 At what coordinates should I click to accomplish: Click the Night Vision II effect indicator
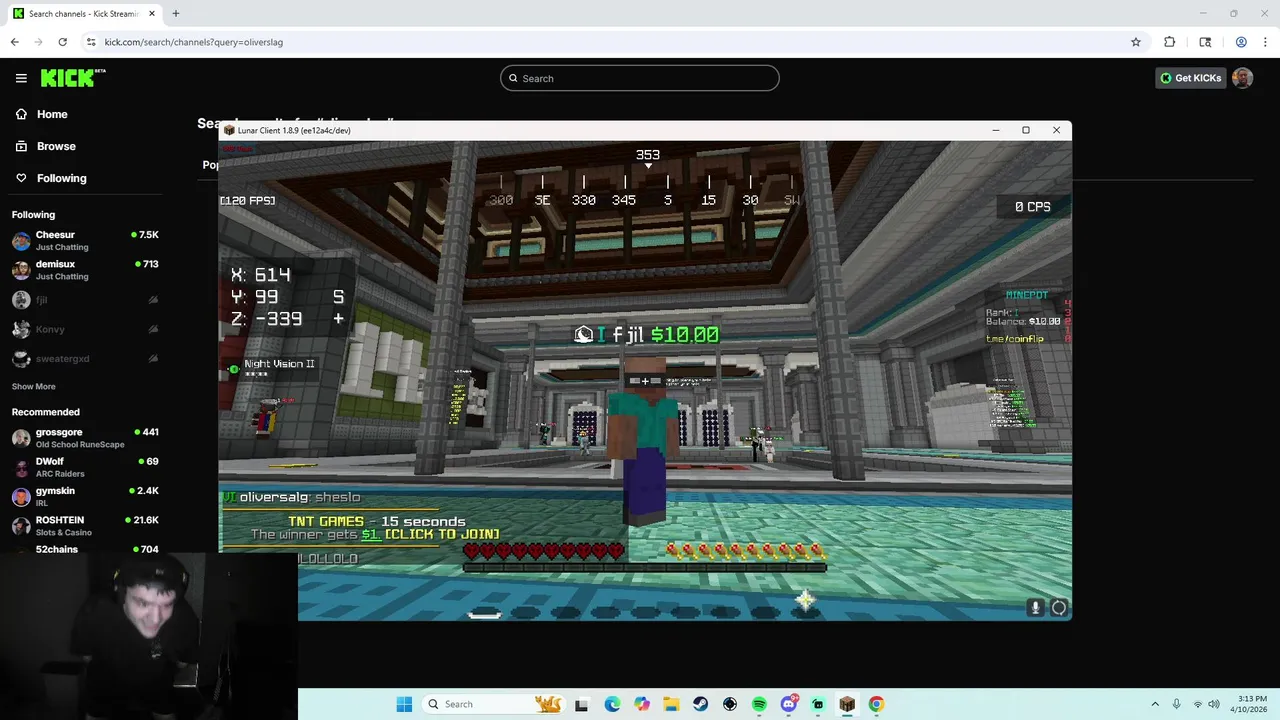point(272,368)
